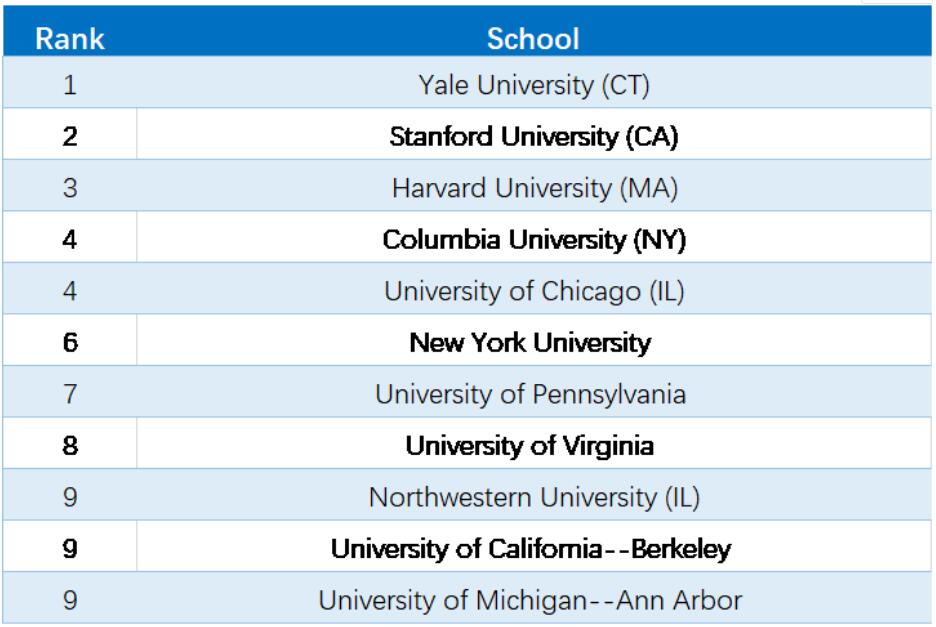Screen dimensions: 936x627
Task: Select the University of California--Berkeley cell
Action: [534, 546]
